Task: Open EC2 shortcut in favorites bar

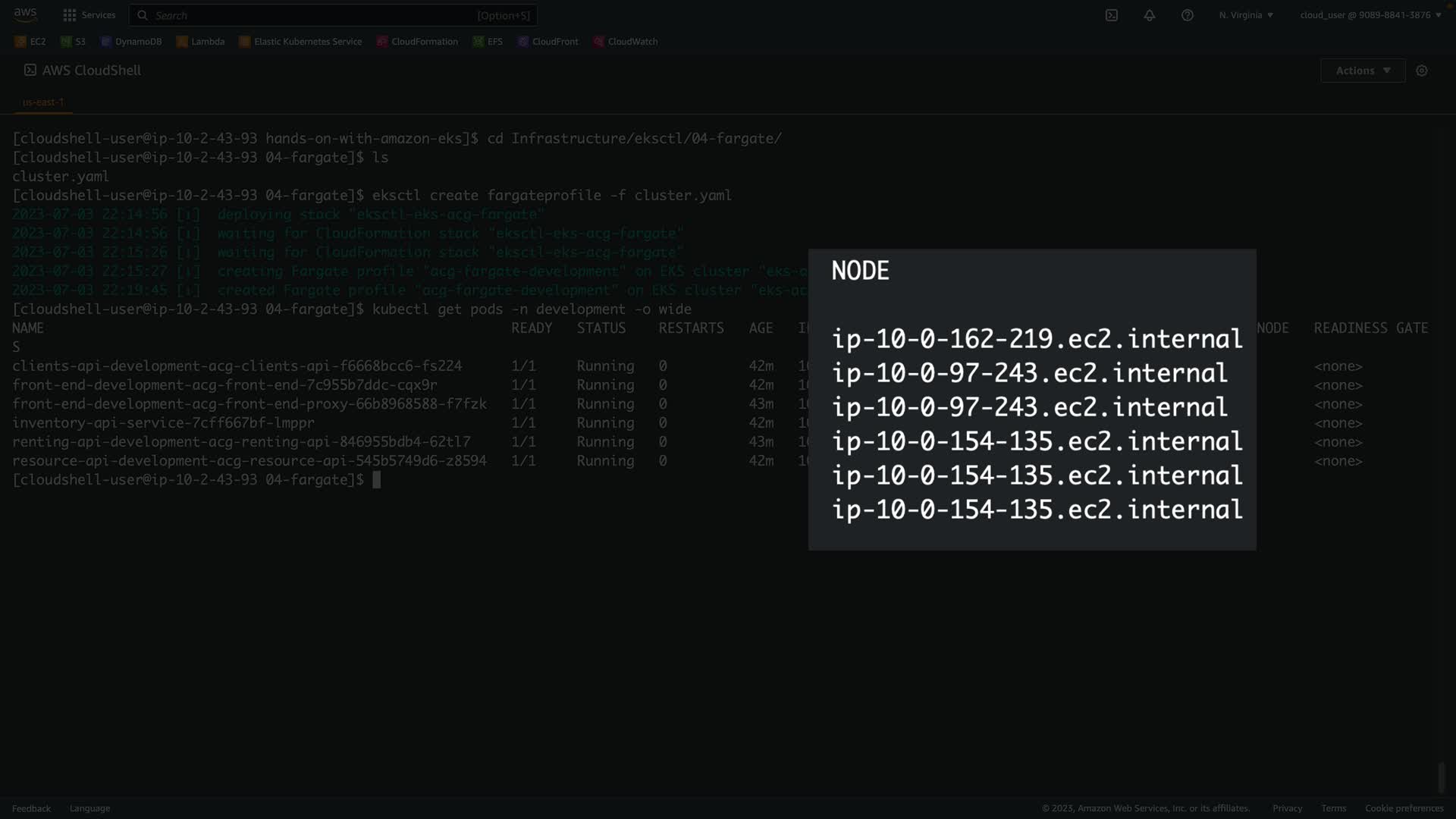Action: click(x=30, y=42)
